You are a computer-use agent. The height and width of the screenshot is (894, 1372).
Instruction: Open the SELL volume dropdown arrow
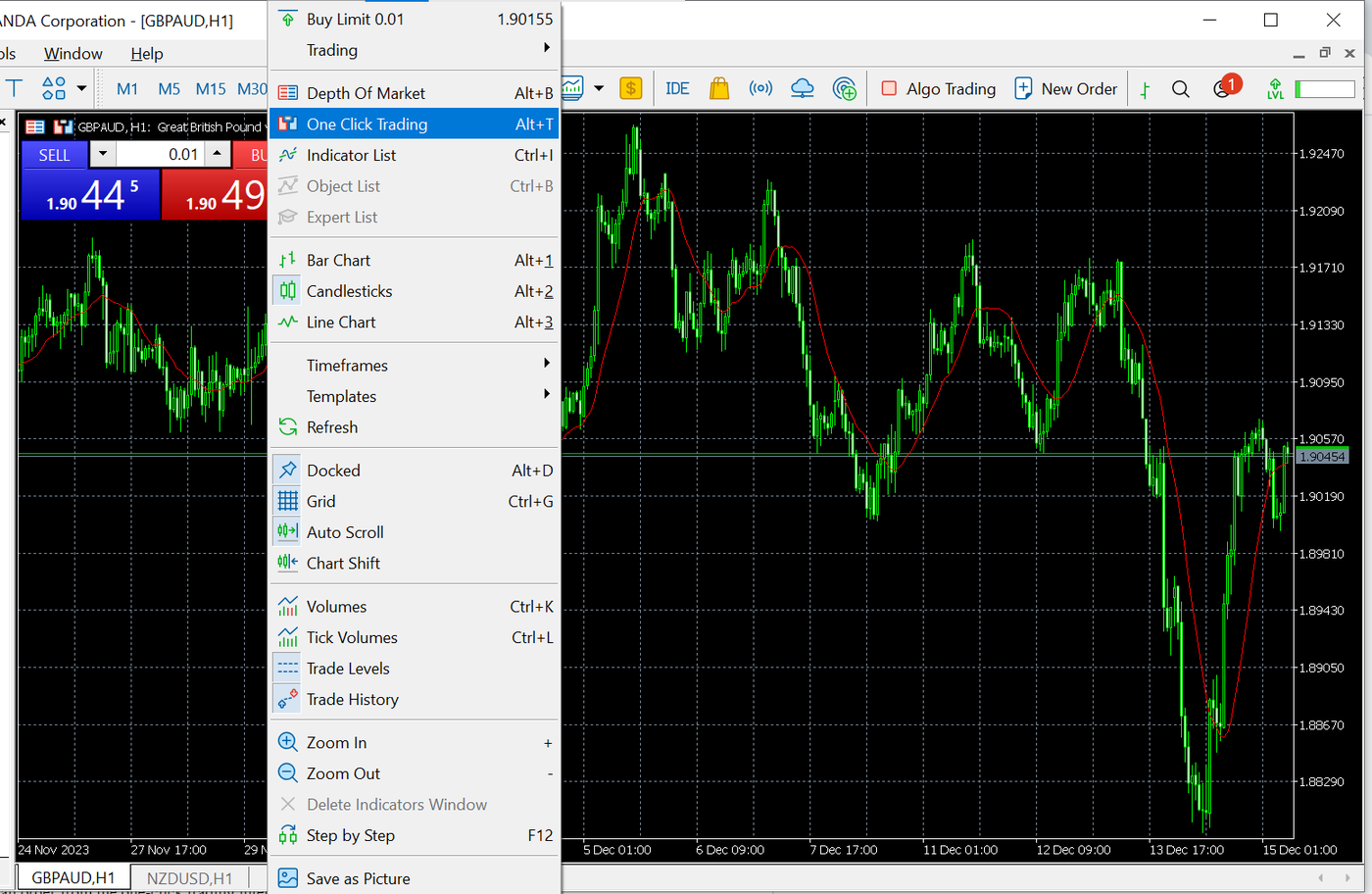pyautogui.click(x=103, y=154)
